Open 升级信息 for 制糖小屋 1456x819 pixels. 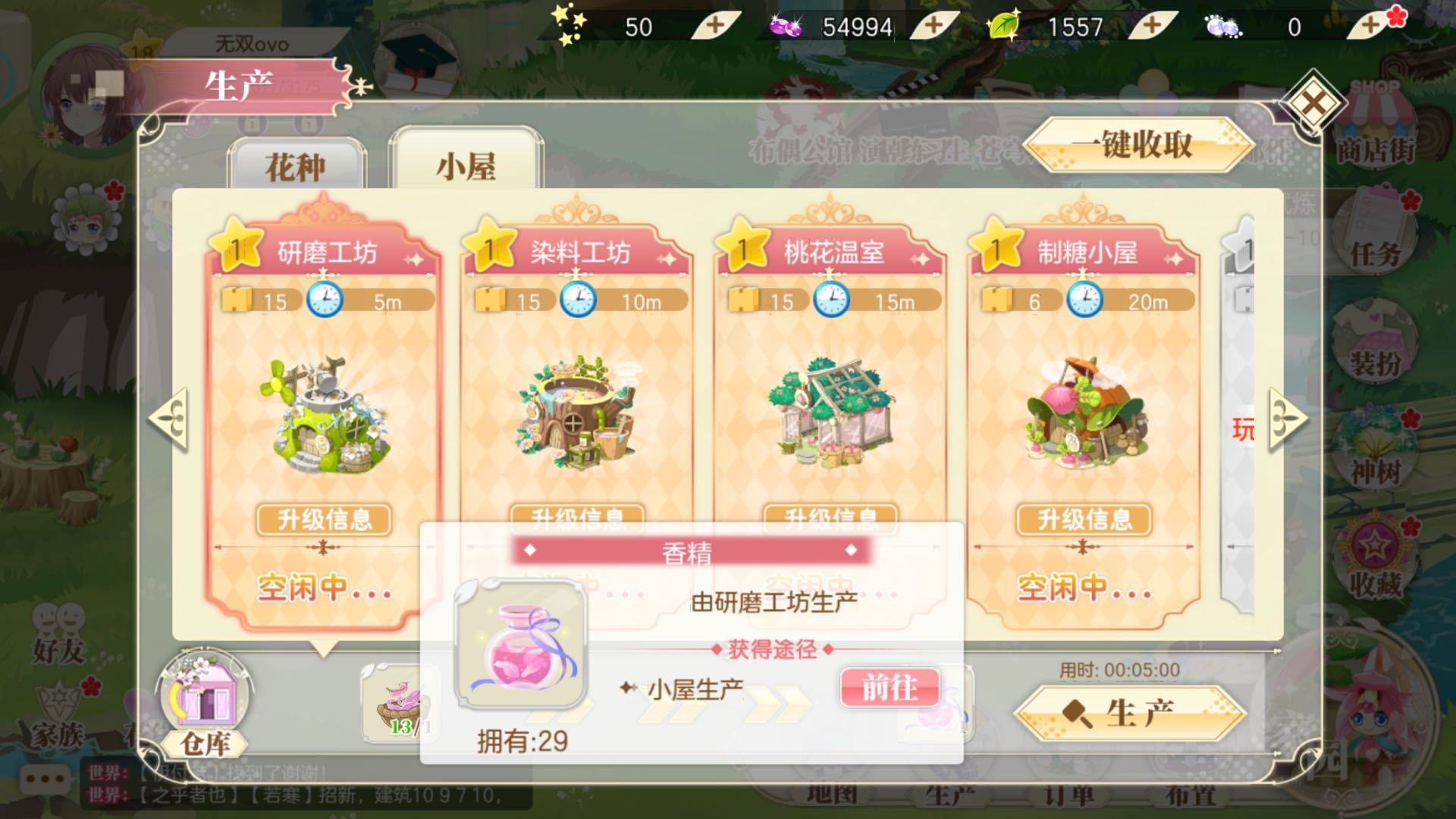[1084, 519]
